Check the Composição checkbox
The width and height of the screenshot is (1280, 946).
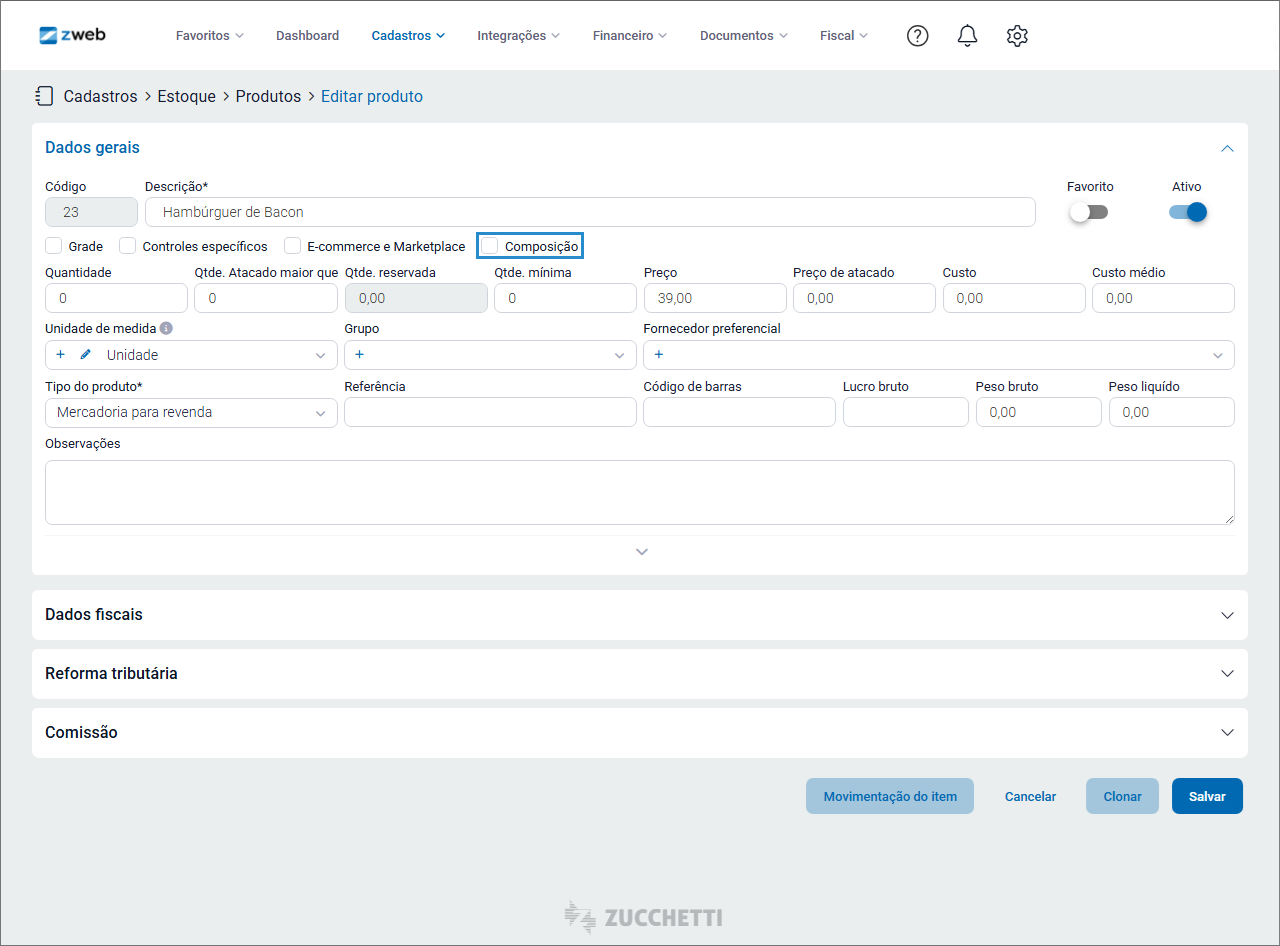[490, 246]
